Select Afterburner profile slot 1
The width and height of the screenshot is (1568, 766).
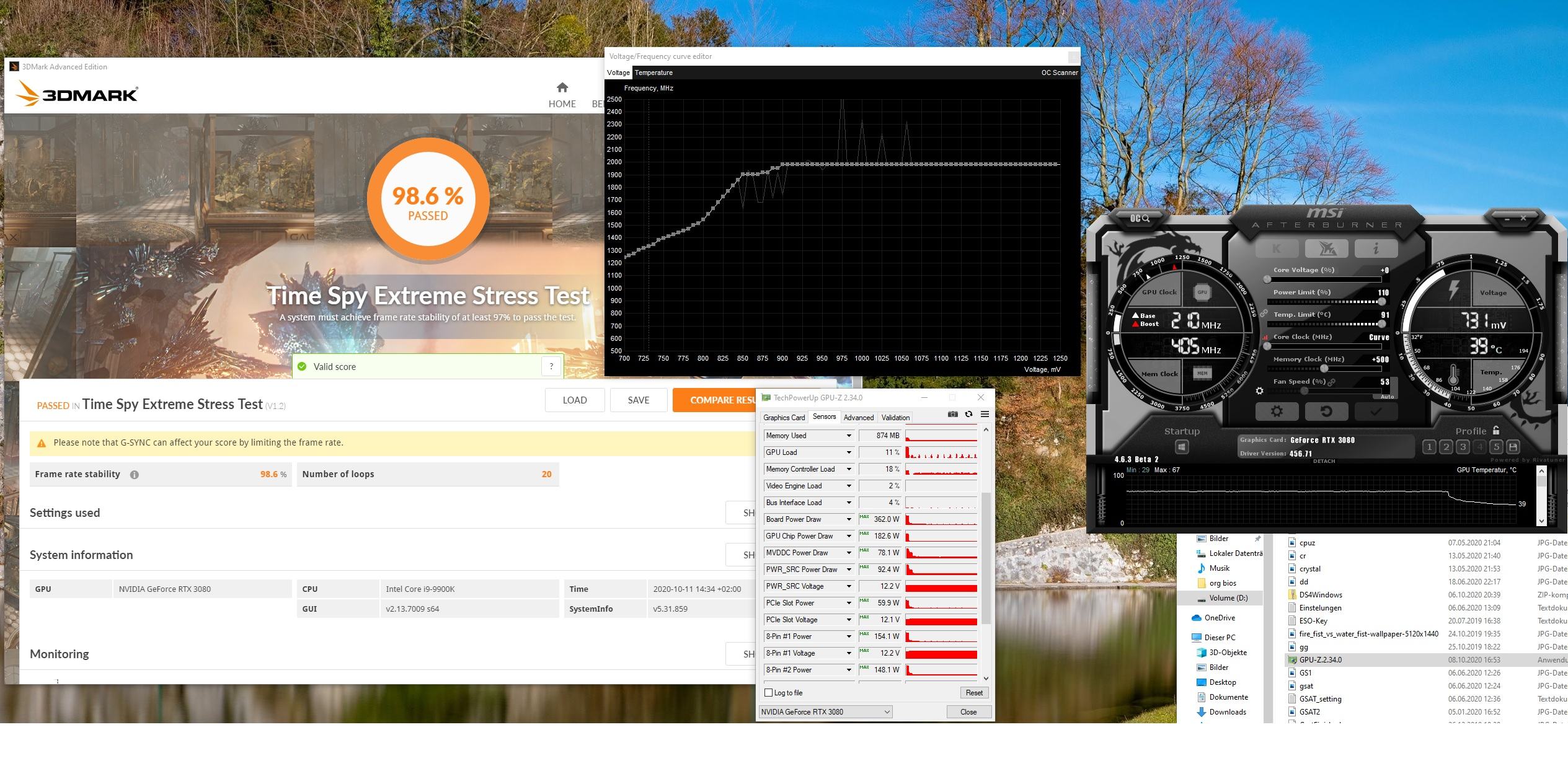[x=1428, y=446]
